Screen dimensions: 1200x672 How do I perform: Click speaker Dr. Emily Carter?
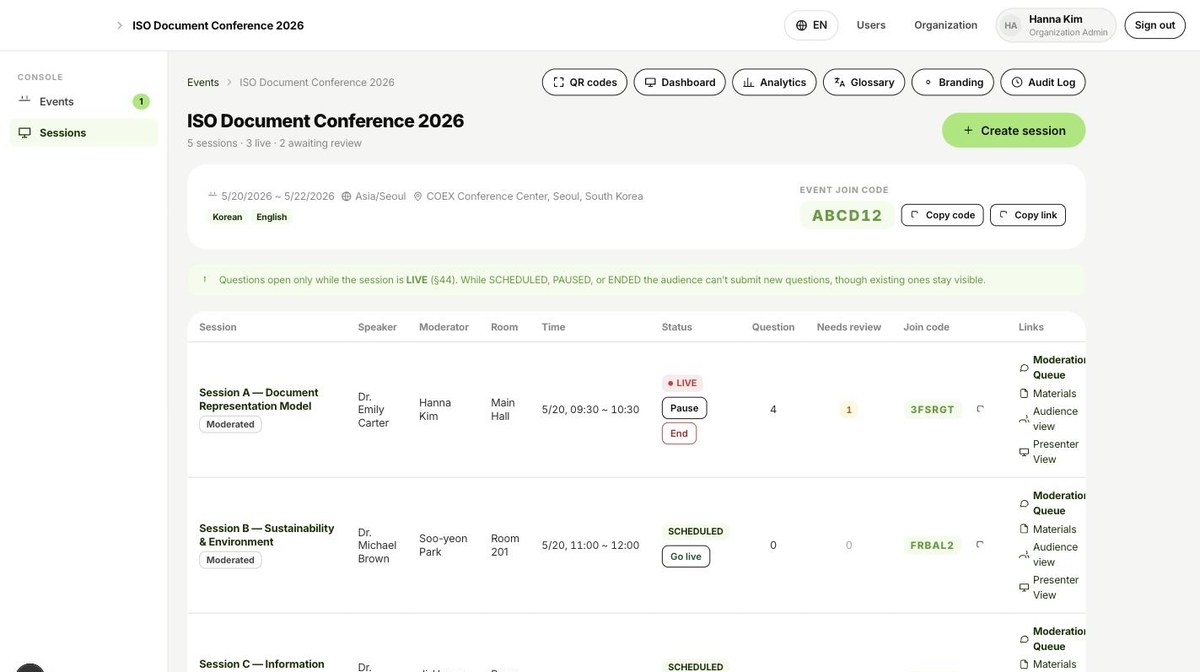(x=371, y=410)
